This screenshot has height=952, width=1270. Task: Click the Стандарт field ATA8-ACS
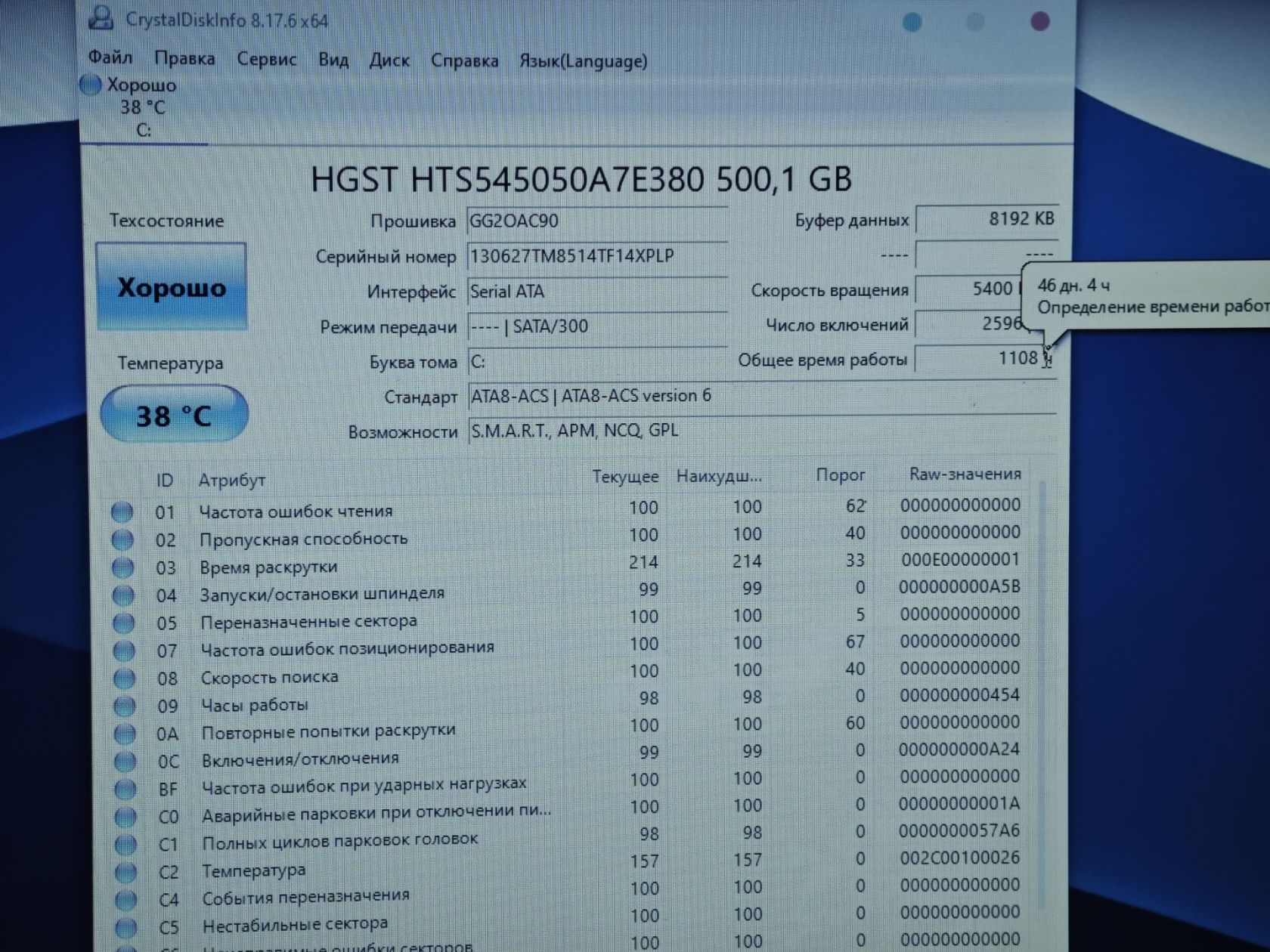pos(761,396)
